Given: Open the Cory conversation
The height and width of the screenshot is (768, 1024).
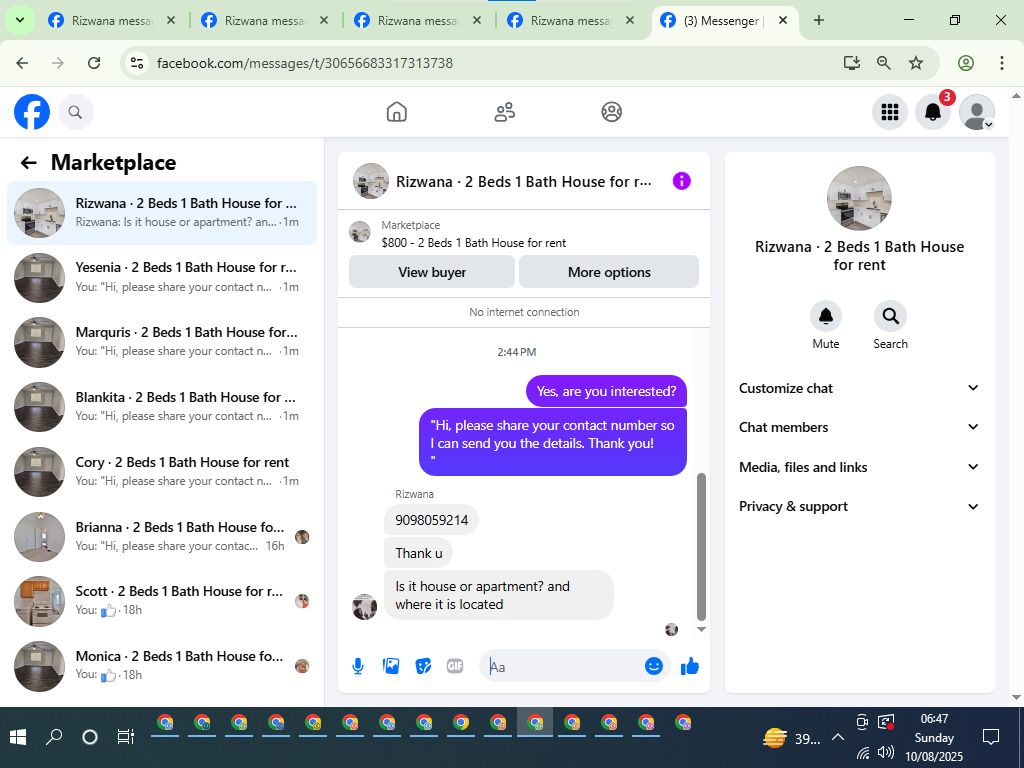Looking at the screenshot, I should (x=162, y=472).
